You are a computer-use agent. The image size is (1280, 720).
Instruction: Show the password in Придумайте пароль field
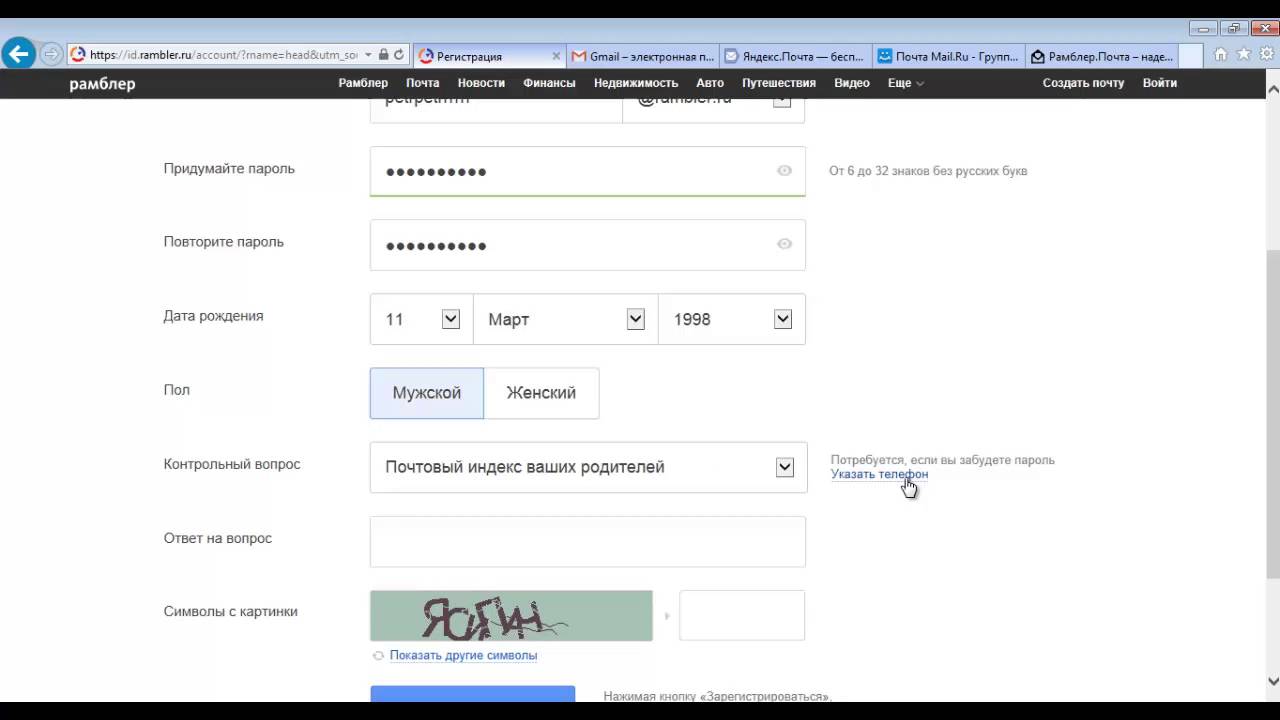pos(784,171)
